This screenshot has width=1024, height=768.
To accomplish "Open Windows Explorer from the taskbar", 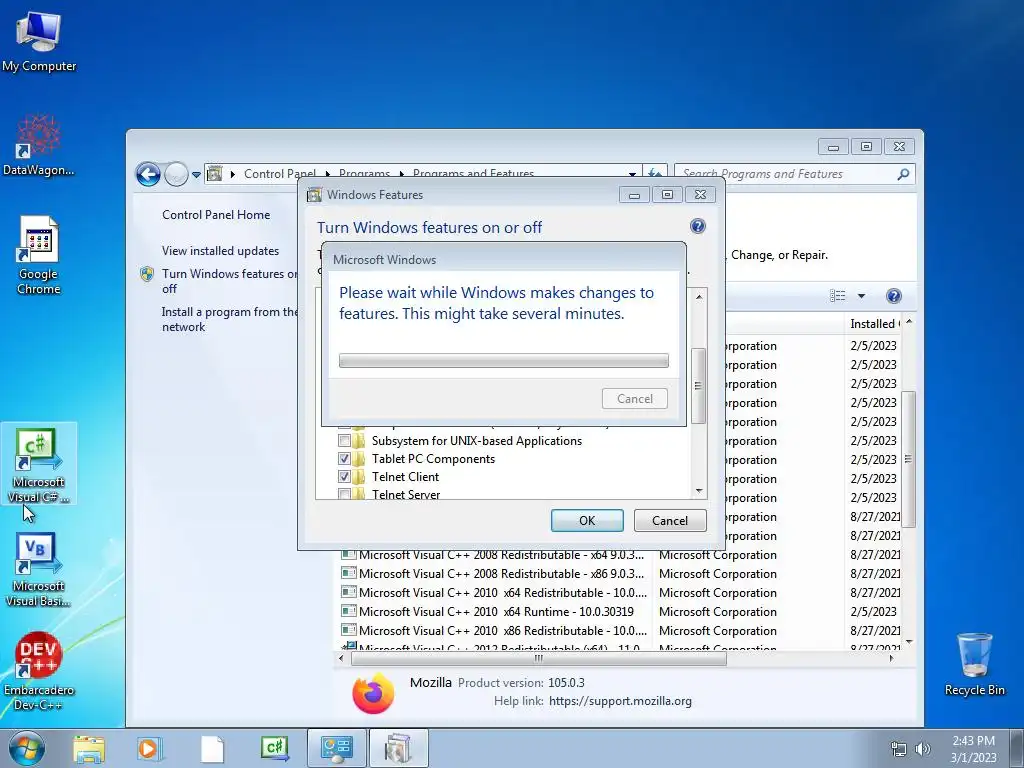I will (x=89, y=749).
